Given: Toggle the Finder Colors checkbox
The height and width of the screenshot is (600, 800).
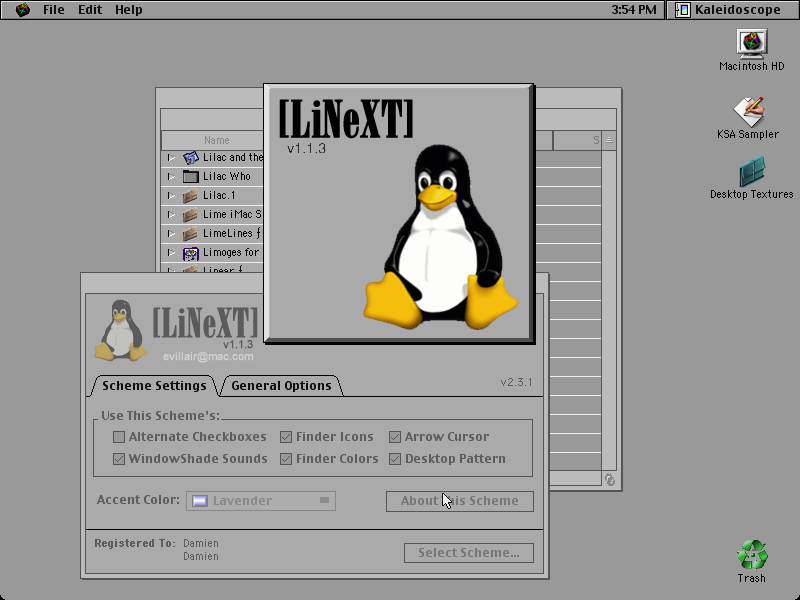Looking at the screenshot, I should (x=286, y=459).
